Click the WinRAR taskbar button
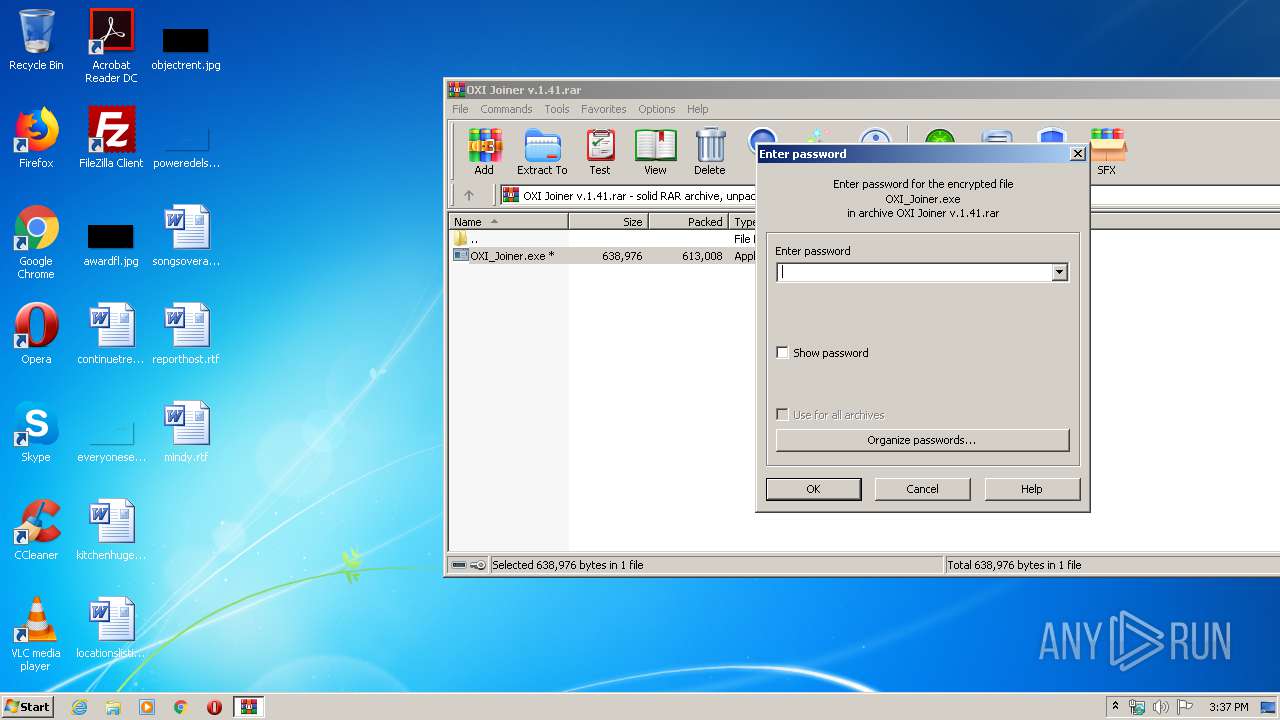The image size is (1280, 720). click(x=249, y=707)
